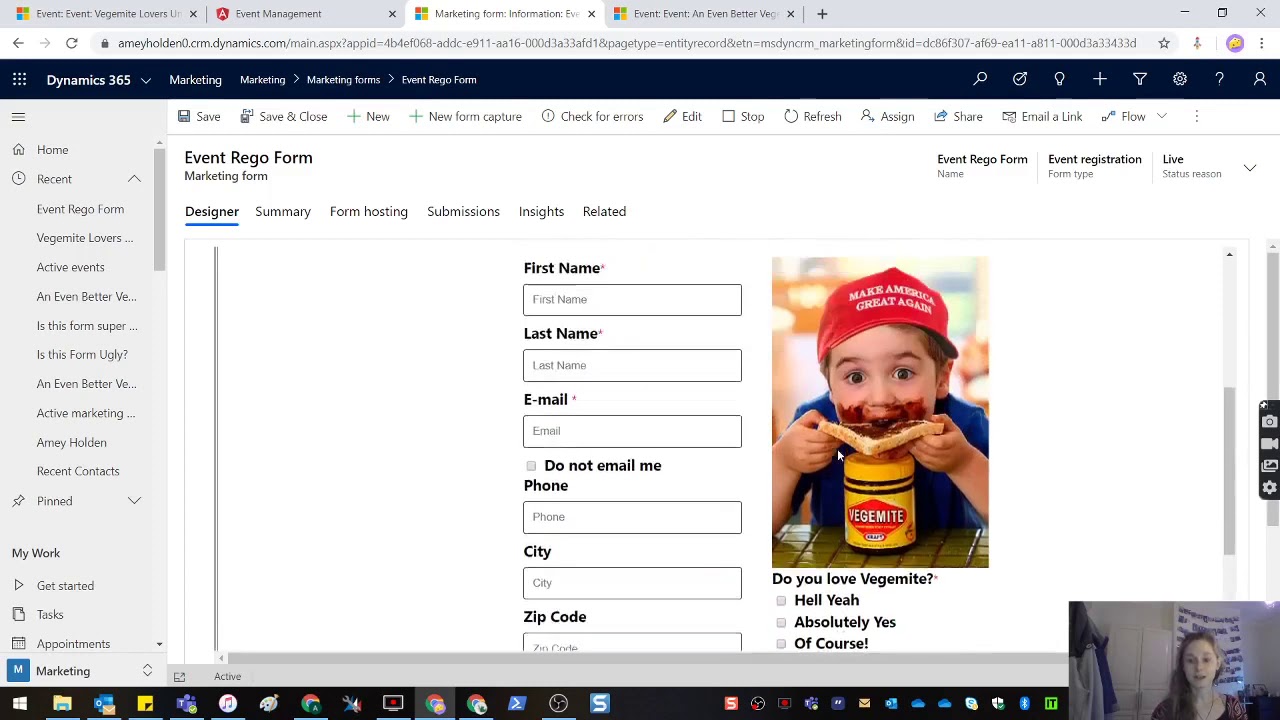
Task: Click the quick create plus icon
Action: (1099, 79)
